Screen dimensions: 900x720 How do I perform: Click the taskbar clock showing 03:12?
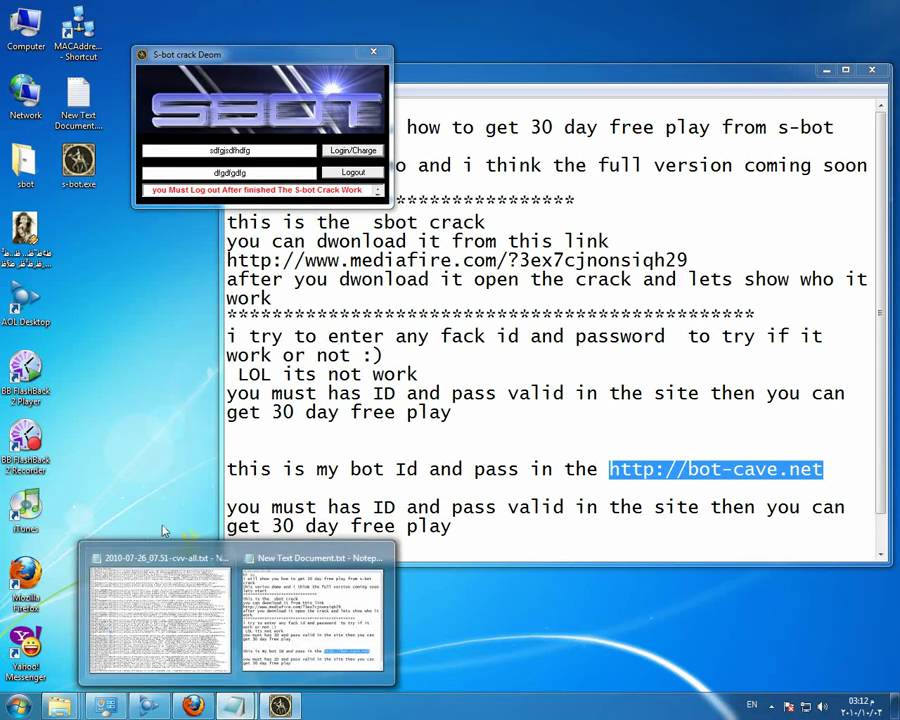pyautogui.click(x=862, y=706)
